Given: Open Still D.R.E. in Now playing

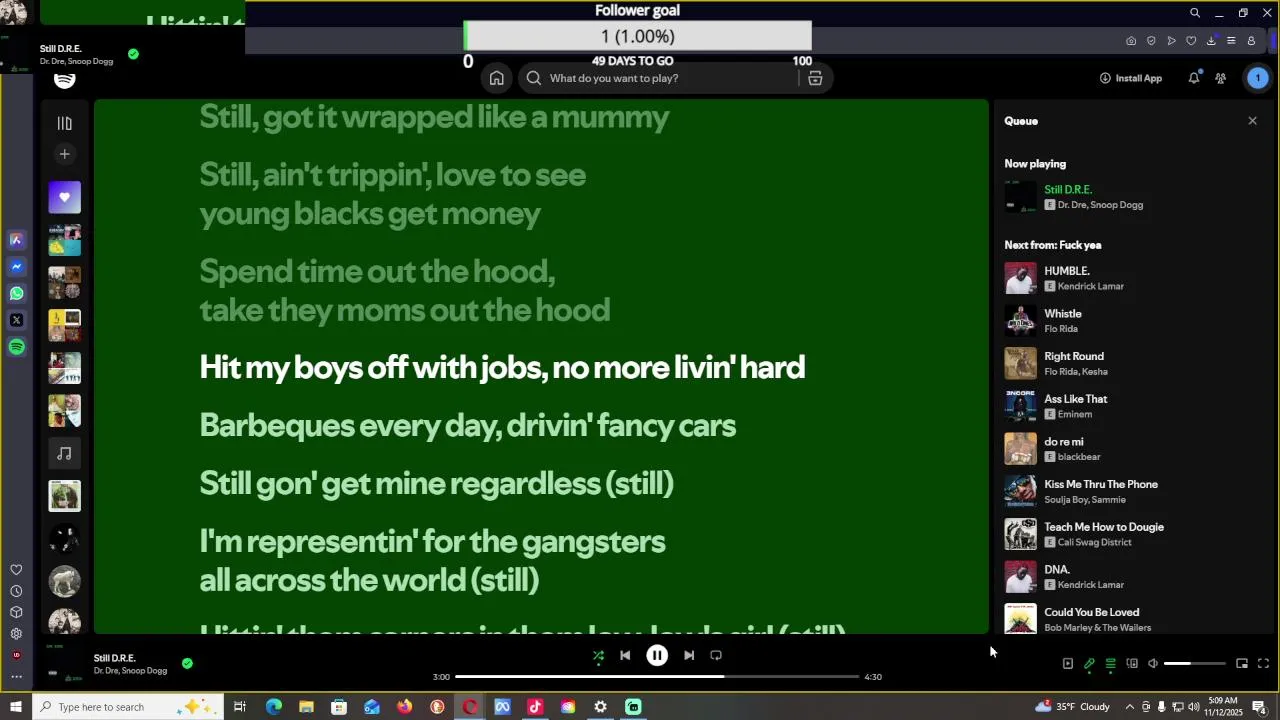Looking at the screenshot, I should [x=1068, y=190].
